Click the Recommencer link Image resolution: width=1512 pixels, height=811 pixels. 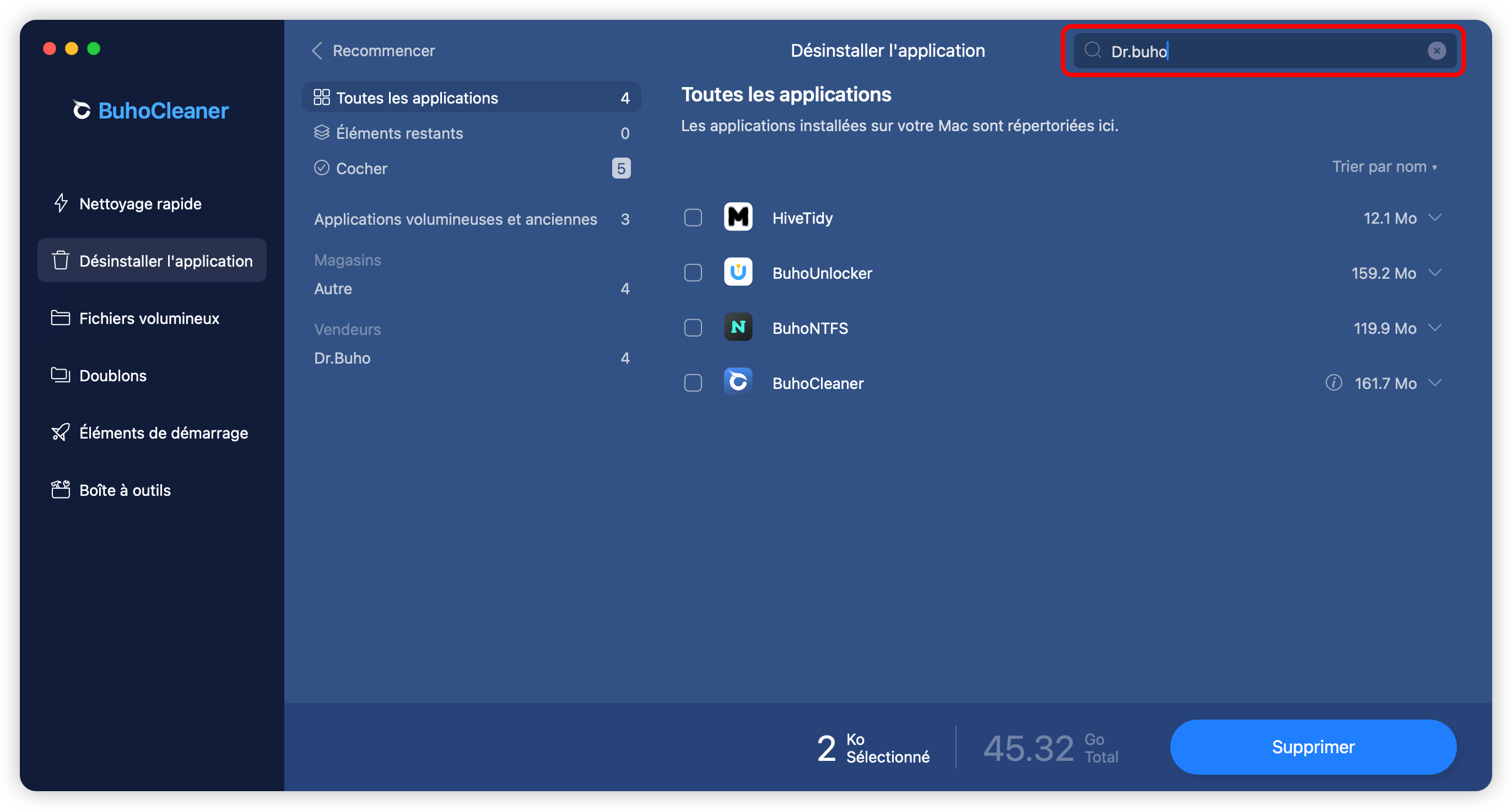pos(384,51)
